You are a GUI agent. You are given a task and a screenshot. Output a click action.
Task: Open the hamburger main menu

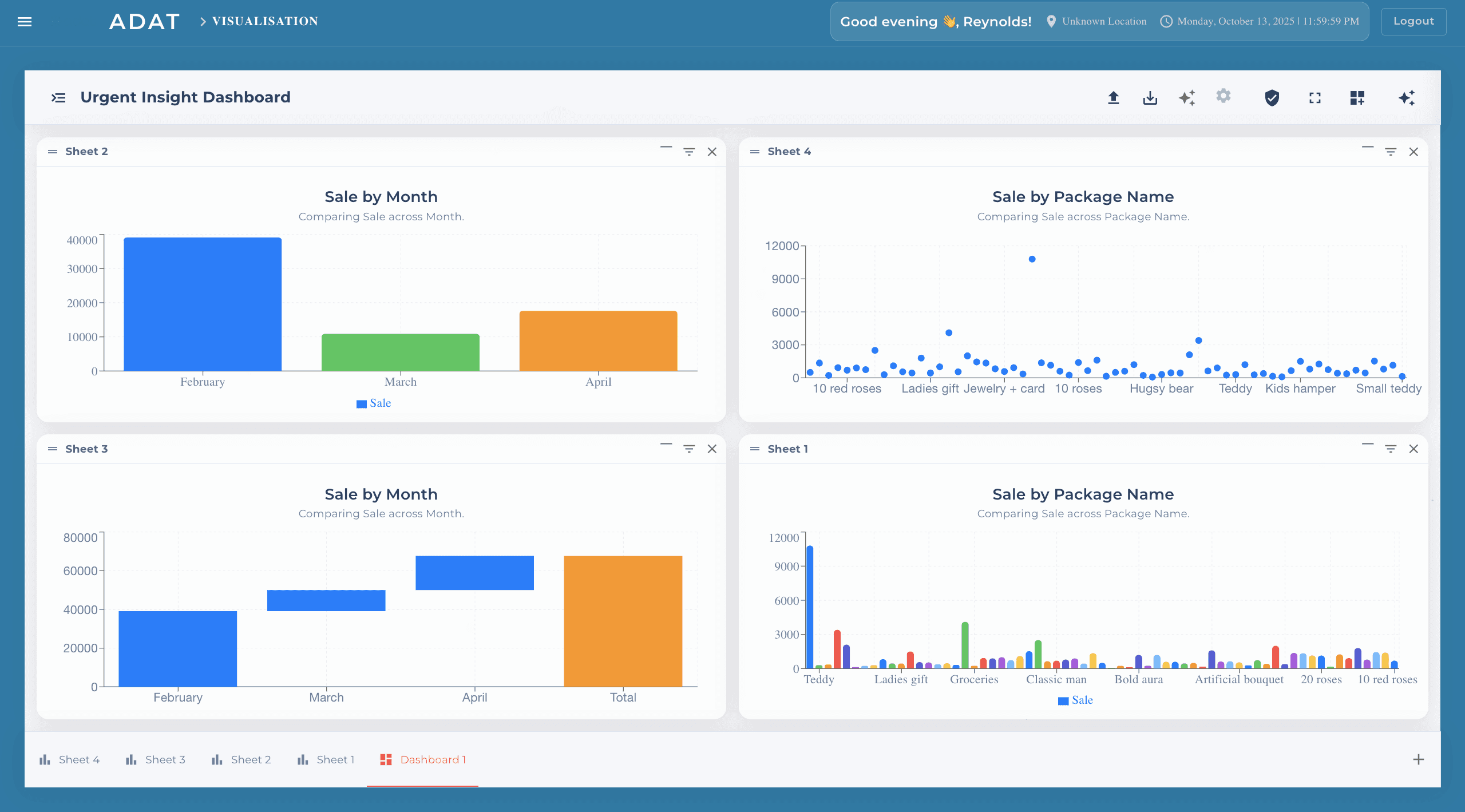[x=25, y=22]
